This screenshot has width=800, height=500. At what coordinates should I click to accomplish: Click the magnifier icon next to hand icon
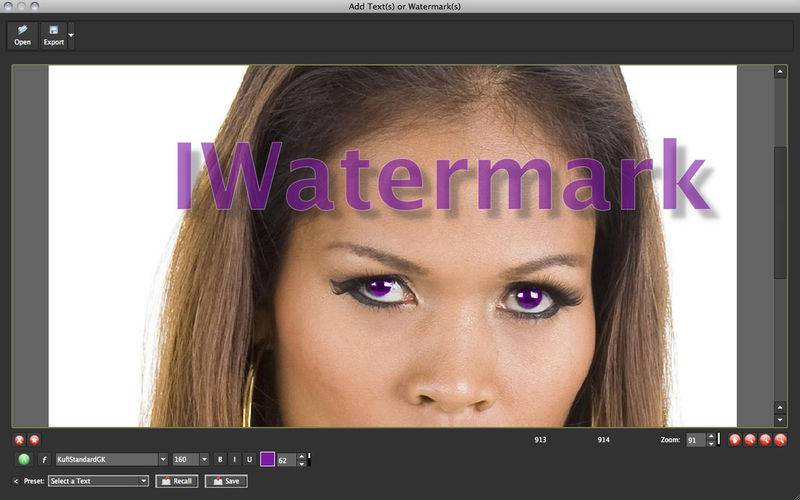click(x=750, y=439)
